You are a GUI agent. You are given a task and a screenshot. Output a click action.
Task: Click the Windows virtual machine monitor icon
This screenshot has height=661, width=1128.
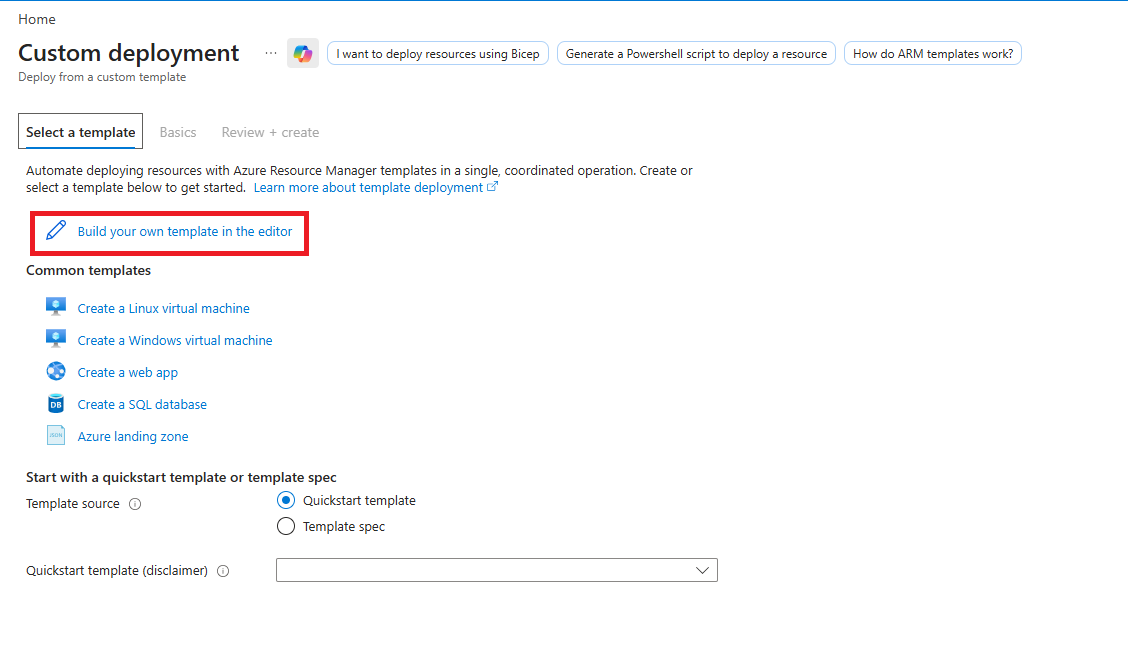pos(56,339)
